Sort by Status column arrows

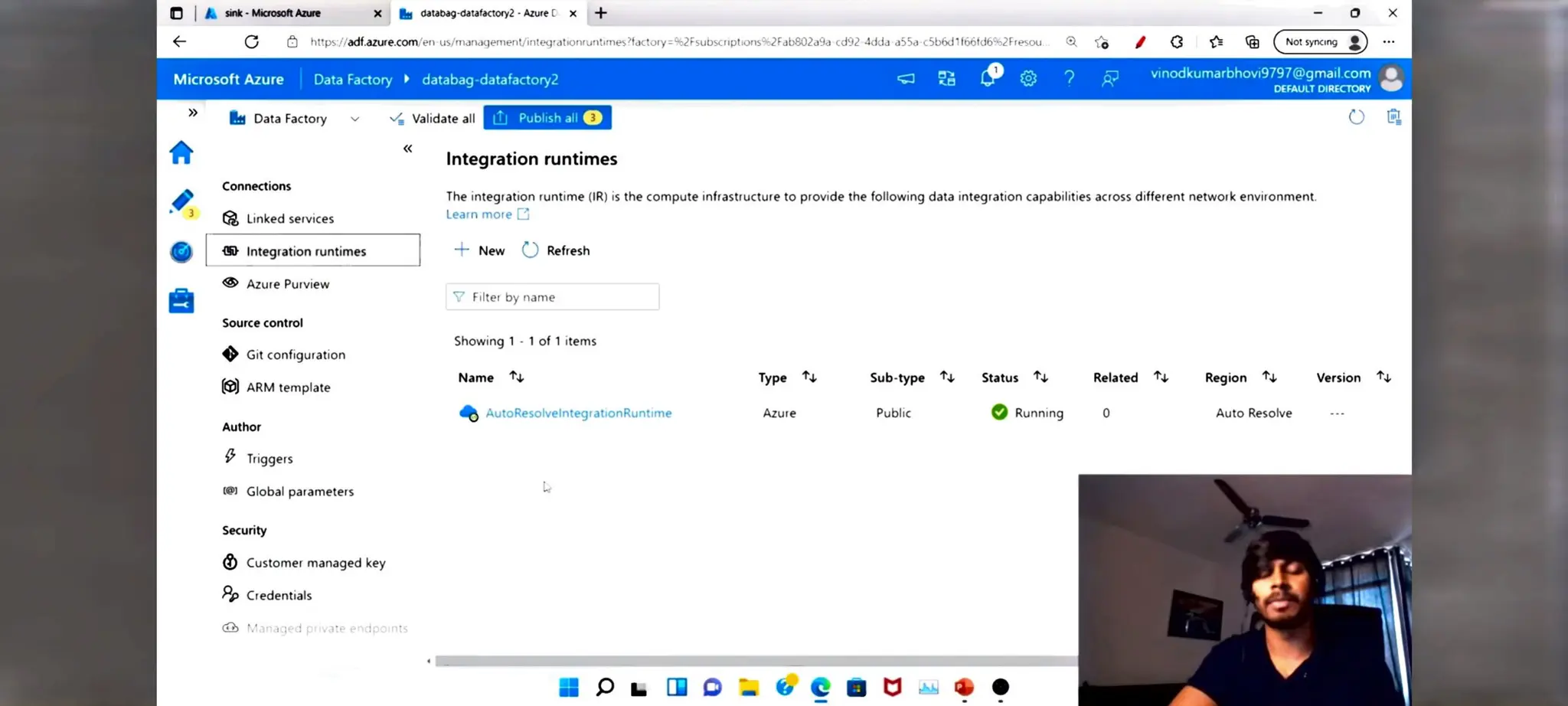pyautogui.click(x=1040, y=377)
